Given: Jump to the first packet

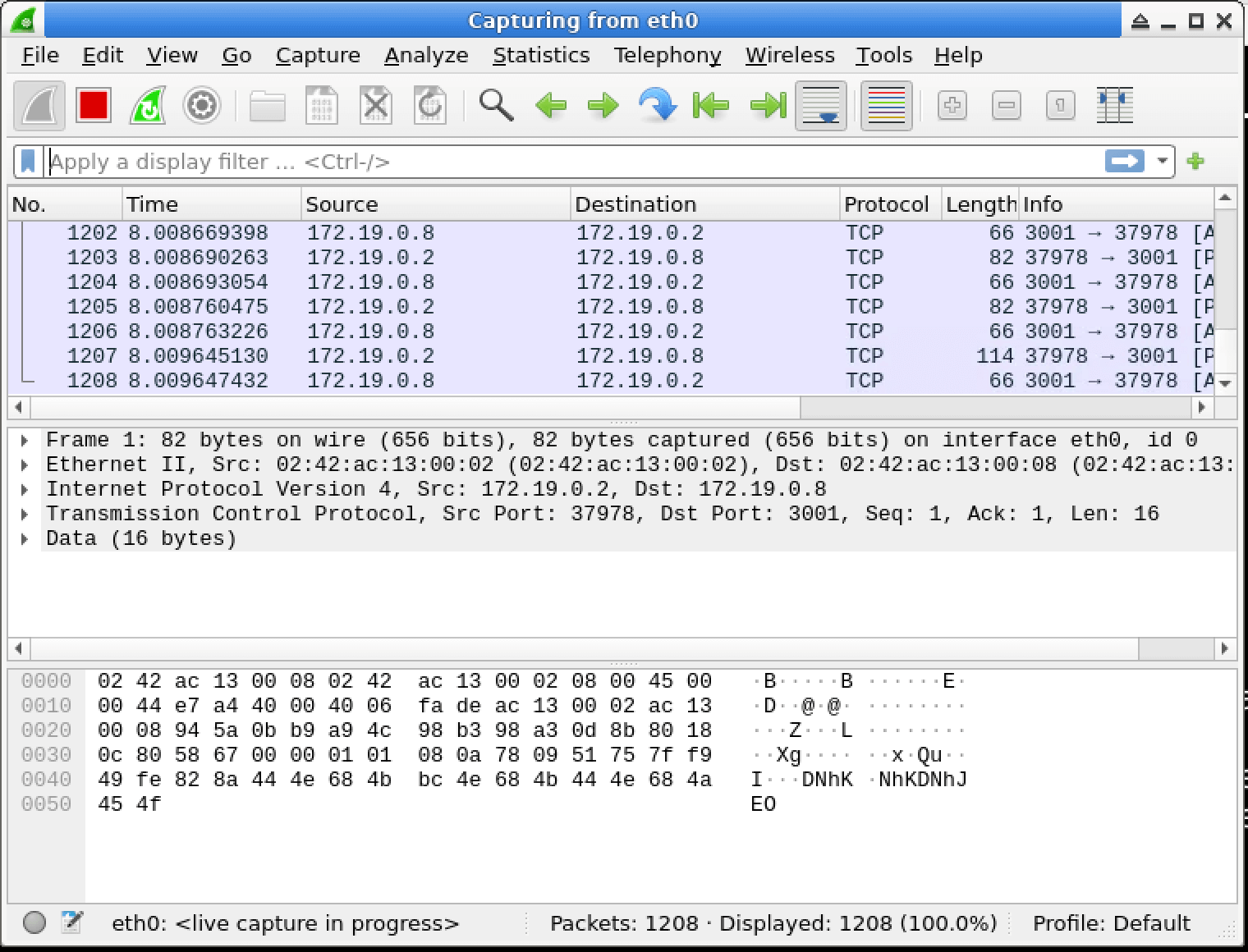Looking at the screenshot, I should 711,106.
